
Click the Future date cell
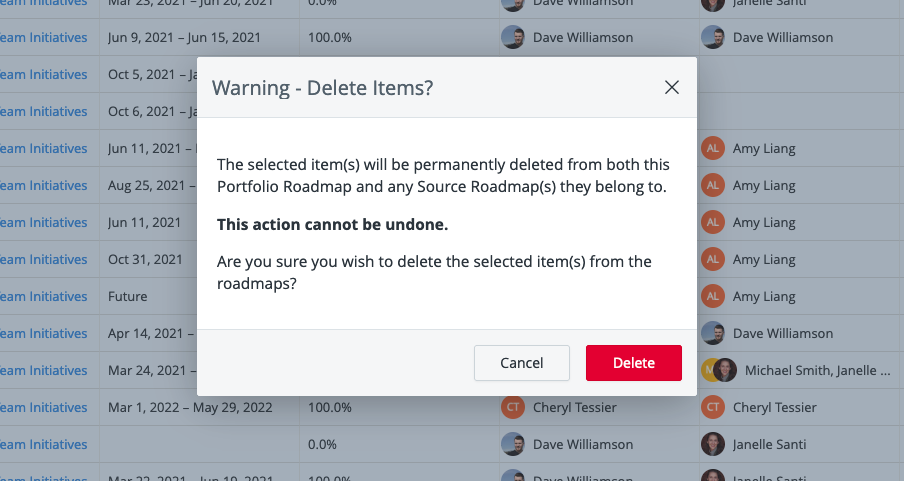[x=149, y=296]
